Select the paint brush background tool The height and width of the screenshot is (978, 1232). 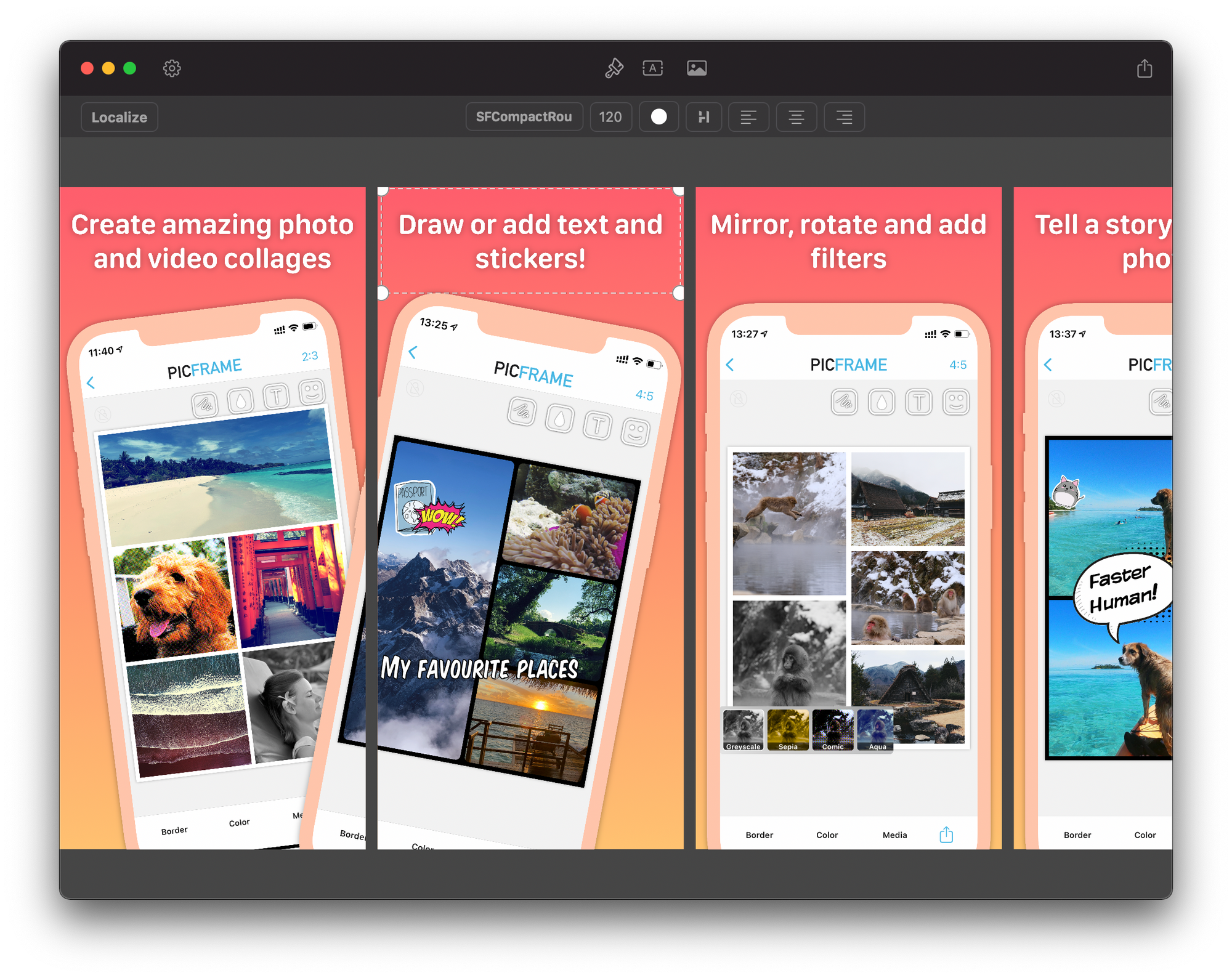[x=614, y=68]
